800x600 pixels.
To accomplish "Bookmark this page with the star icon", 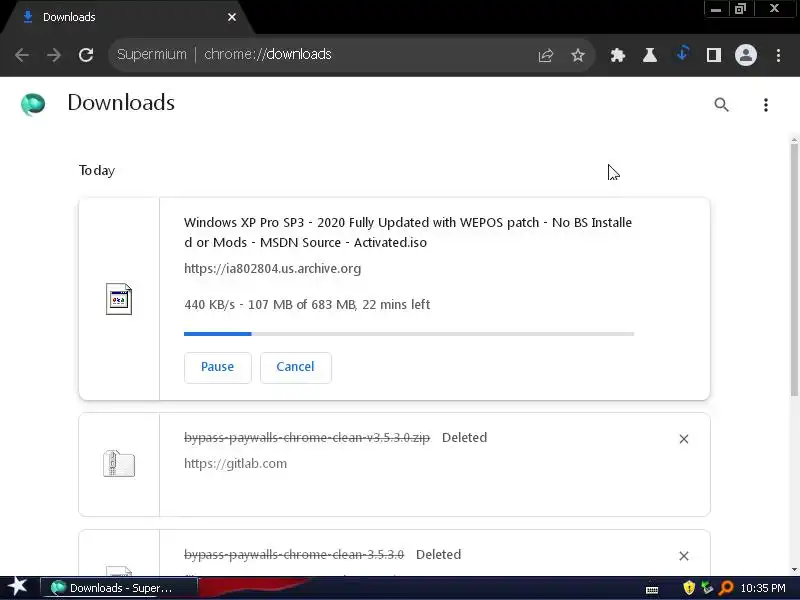I will [578, 55].
